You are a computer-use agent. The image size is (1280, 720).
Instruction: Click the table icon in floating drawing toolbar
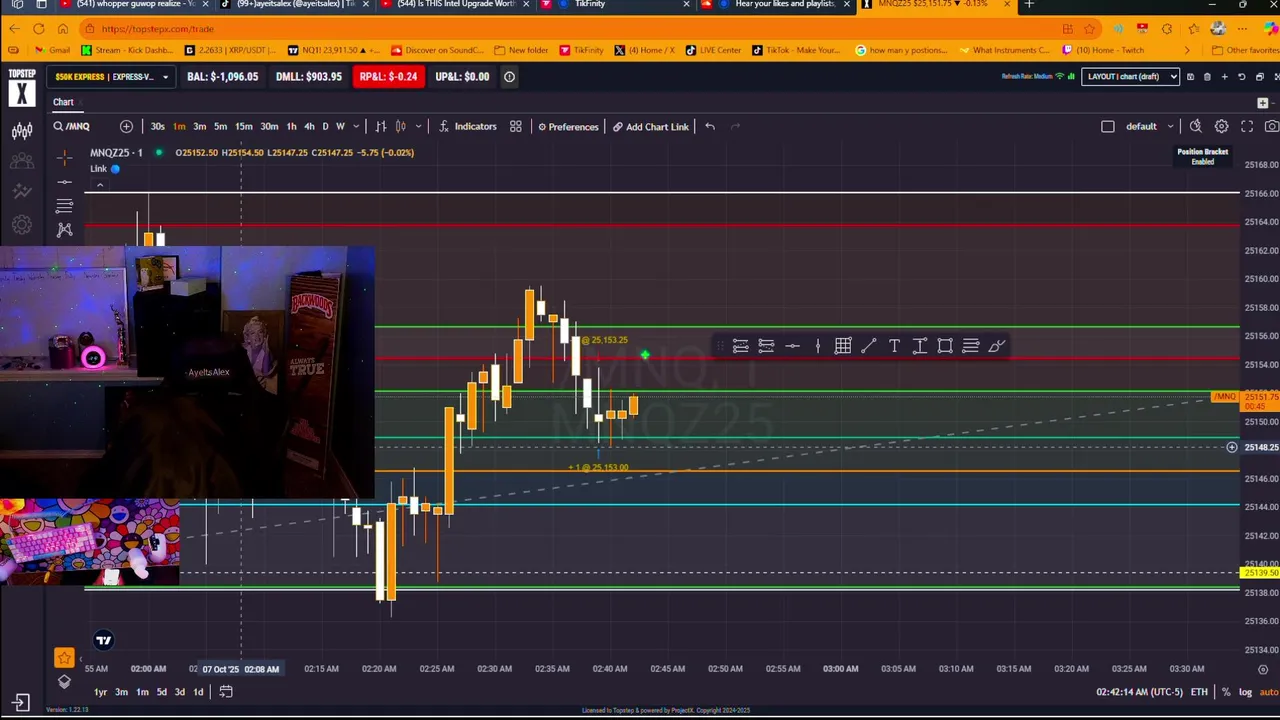843,346
